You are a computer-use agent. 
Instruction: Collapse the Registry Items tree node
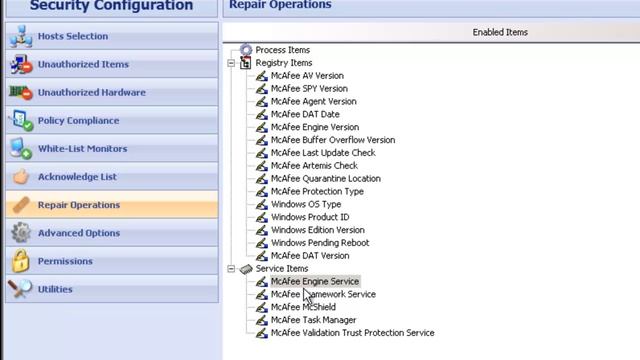click(231, 63)
